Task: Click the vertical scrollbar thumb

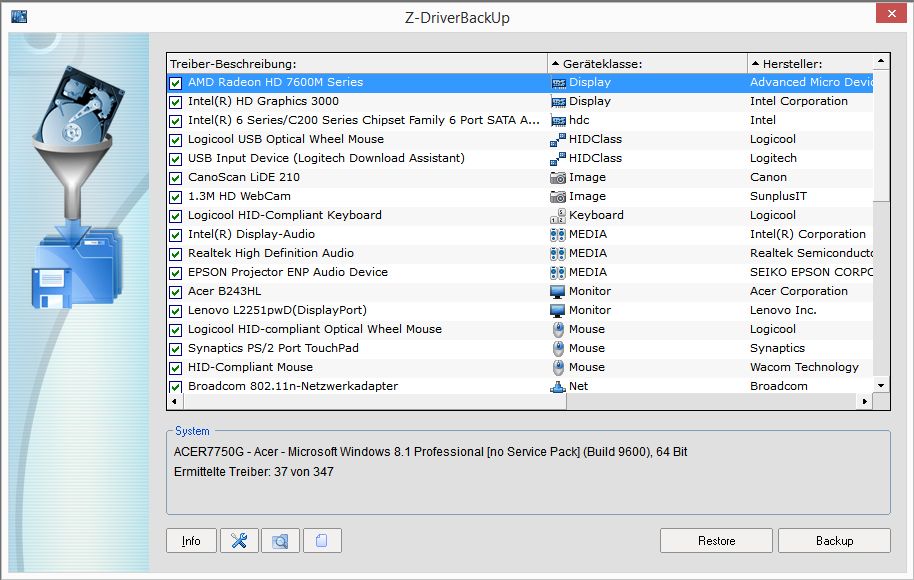Action: (881, 135)
